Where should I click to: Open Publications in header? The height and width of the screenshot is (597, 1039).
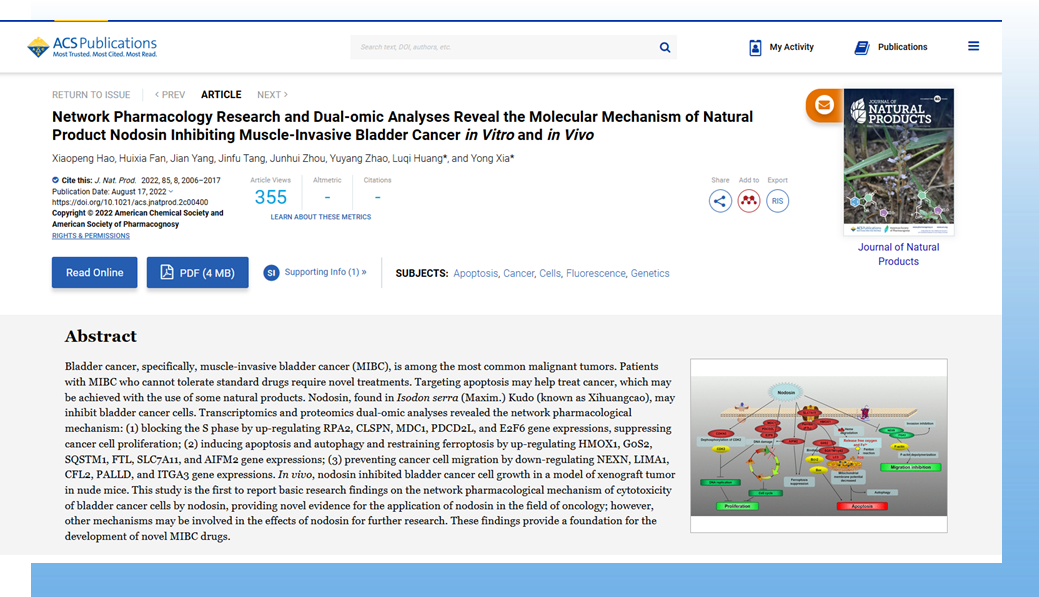(x=890, y=47)
